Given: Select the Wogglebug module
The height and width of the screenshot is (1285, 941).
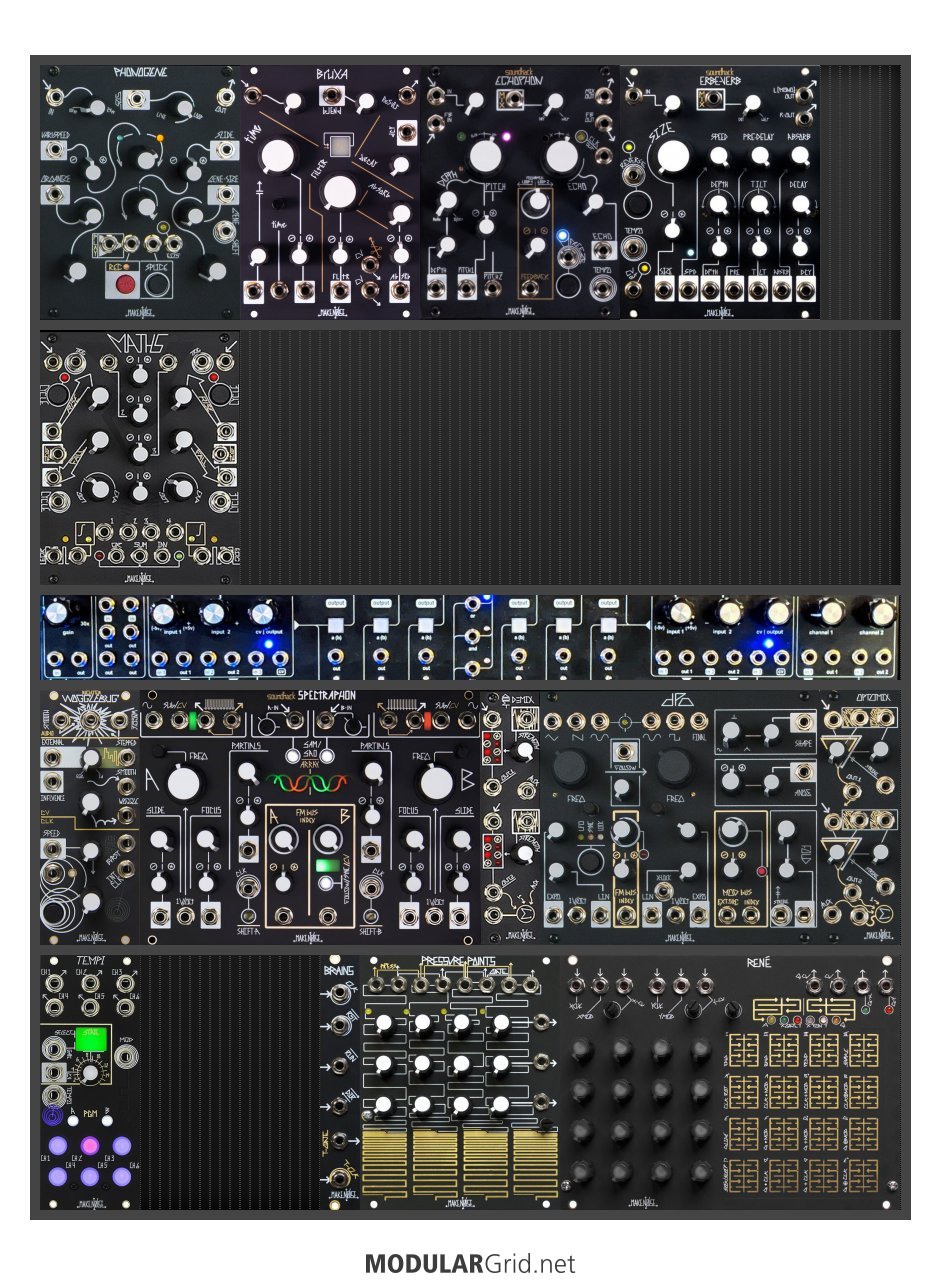Looking at the screenshot, I should click(89, 817).
